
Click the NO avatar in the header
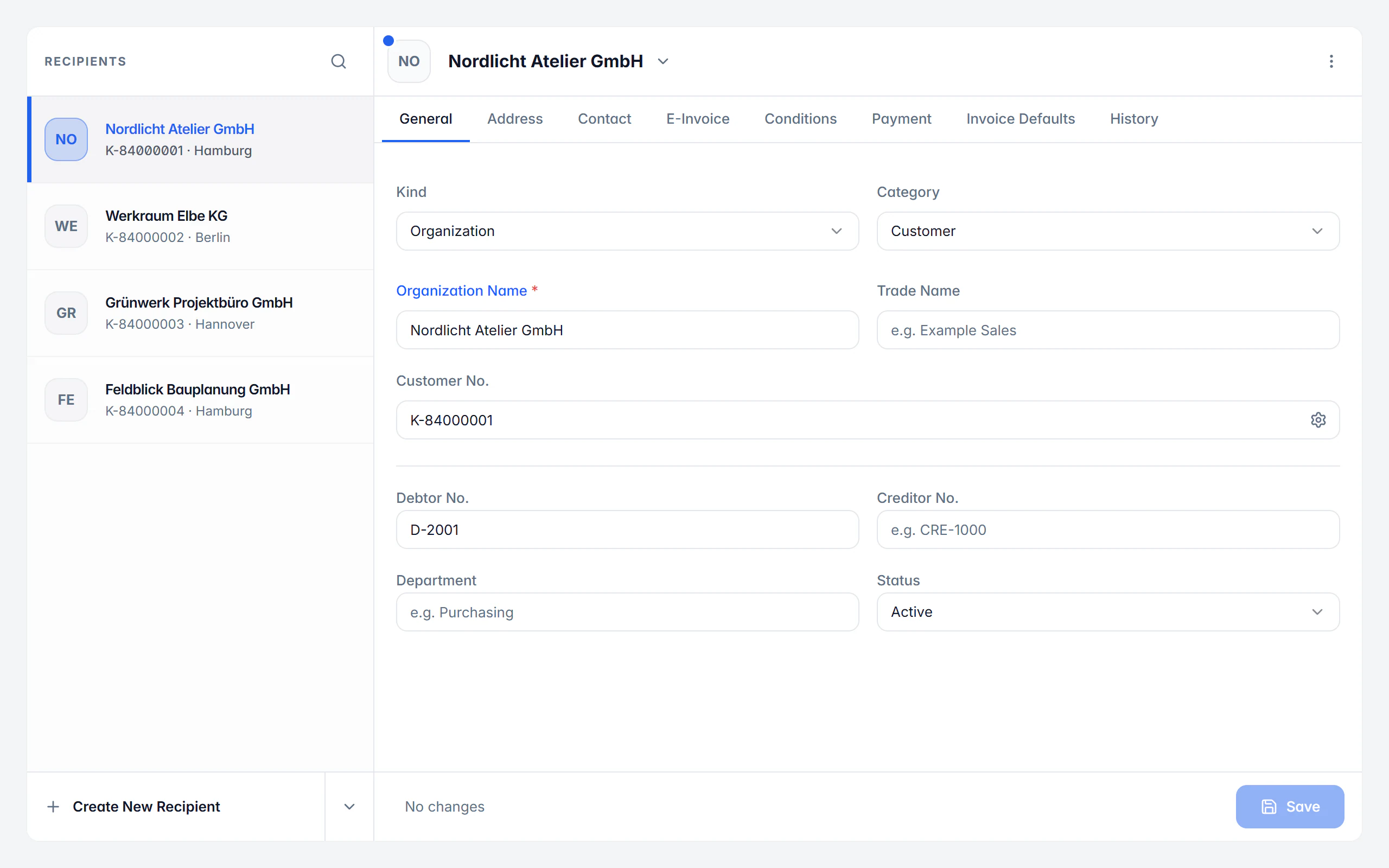click(409, 61)
